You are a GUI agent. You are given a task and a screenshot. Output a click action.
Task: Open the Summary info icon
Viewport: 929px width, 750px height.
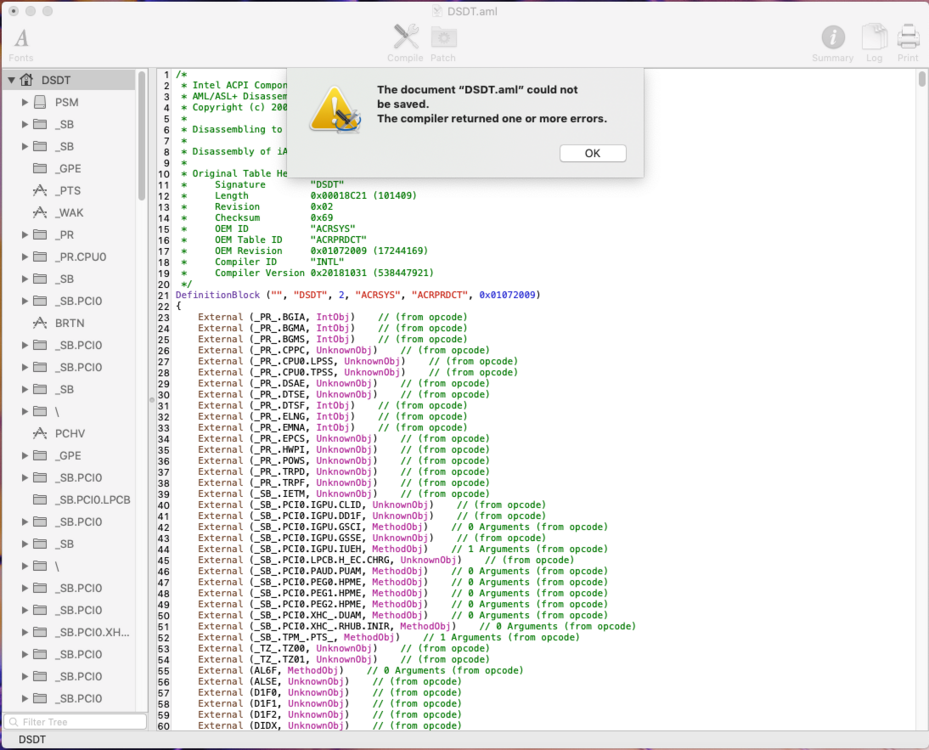[x=832, y=38]
